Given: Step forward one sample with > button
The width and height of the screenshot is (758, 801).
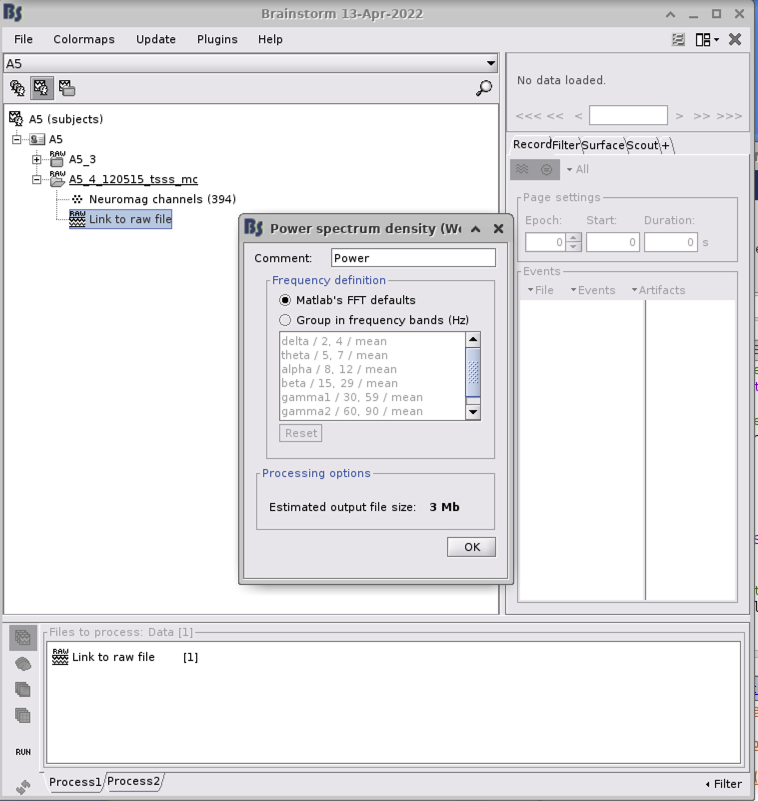Looking at the screenshot, I should coord(679,116).
